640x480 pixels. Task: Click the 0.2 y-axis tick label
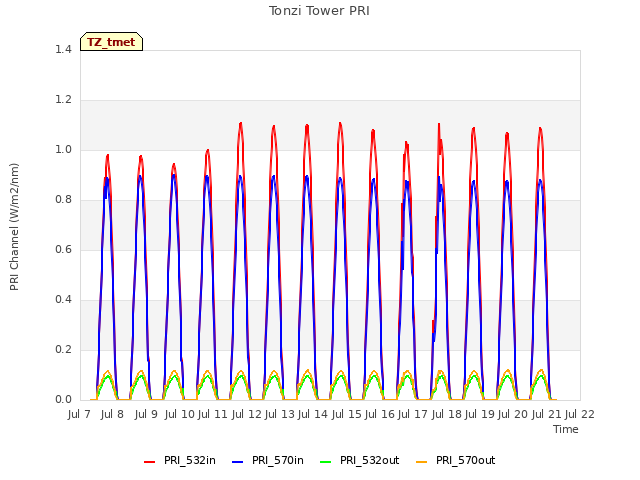pos(63,349)
